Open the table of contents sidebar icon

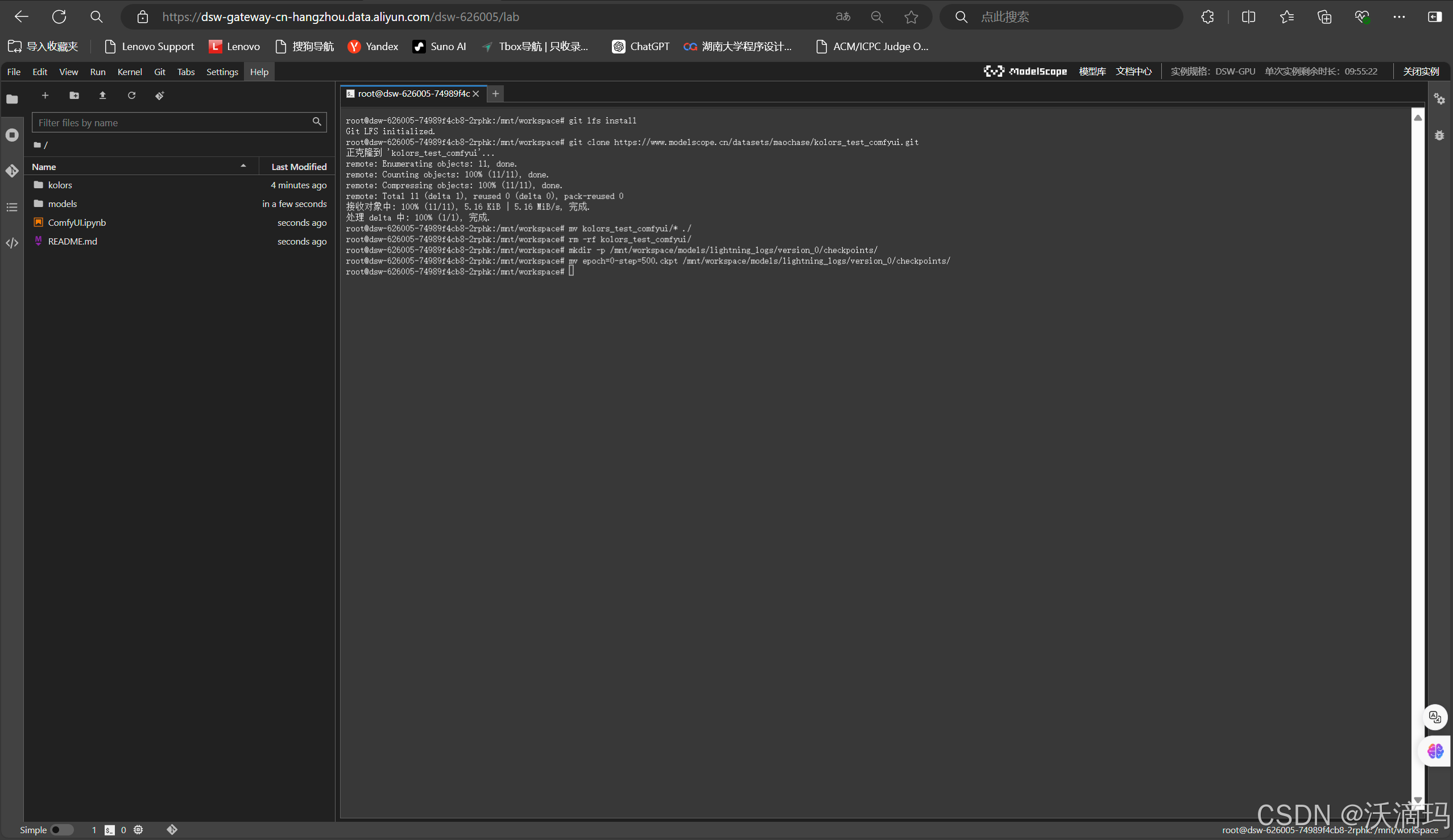12,207
